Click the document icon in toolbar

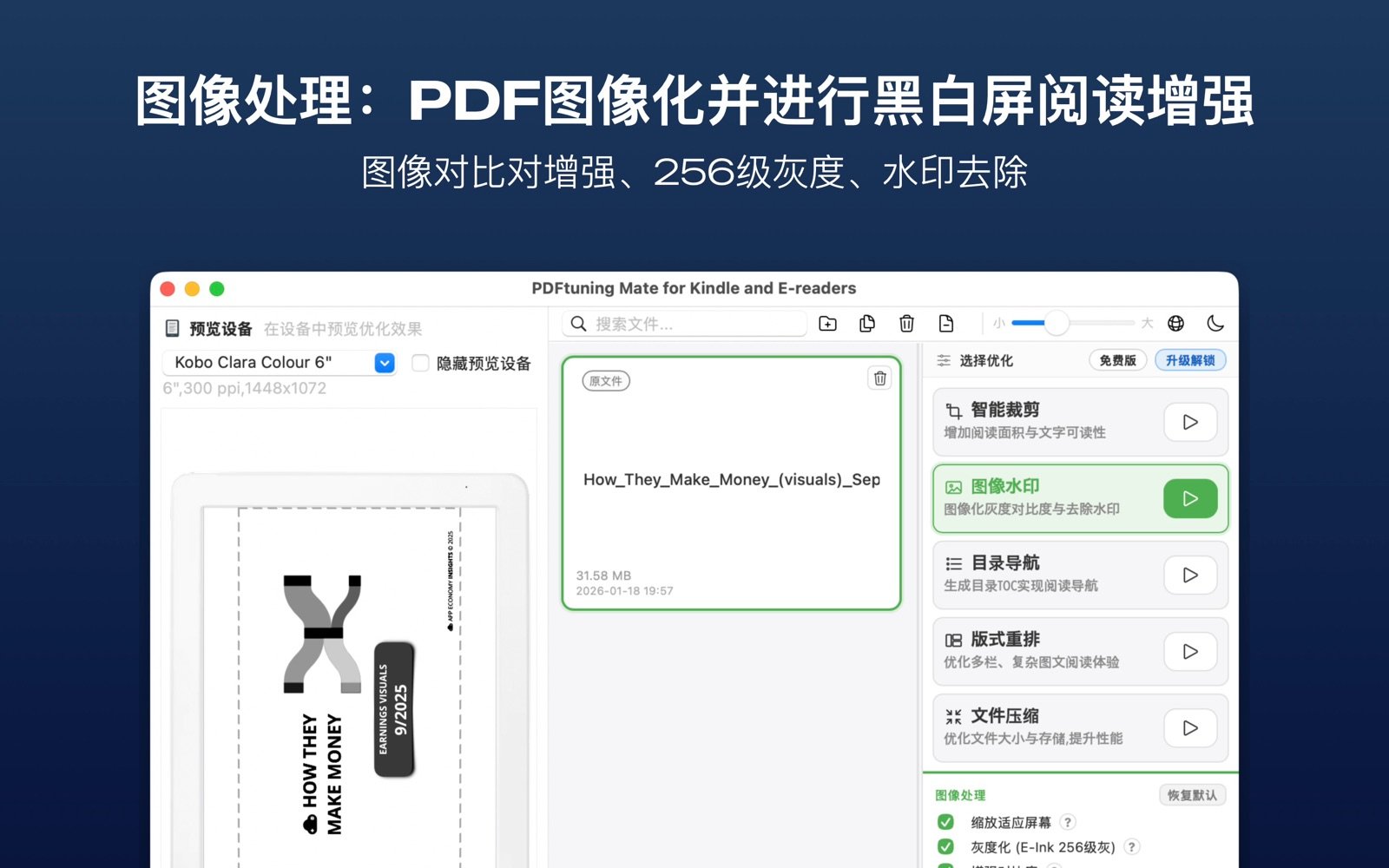(946, 324)
